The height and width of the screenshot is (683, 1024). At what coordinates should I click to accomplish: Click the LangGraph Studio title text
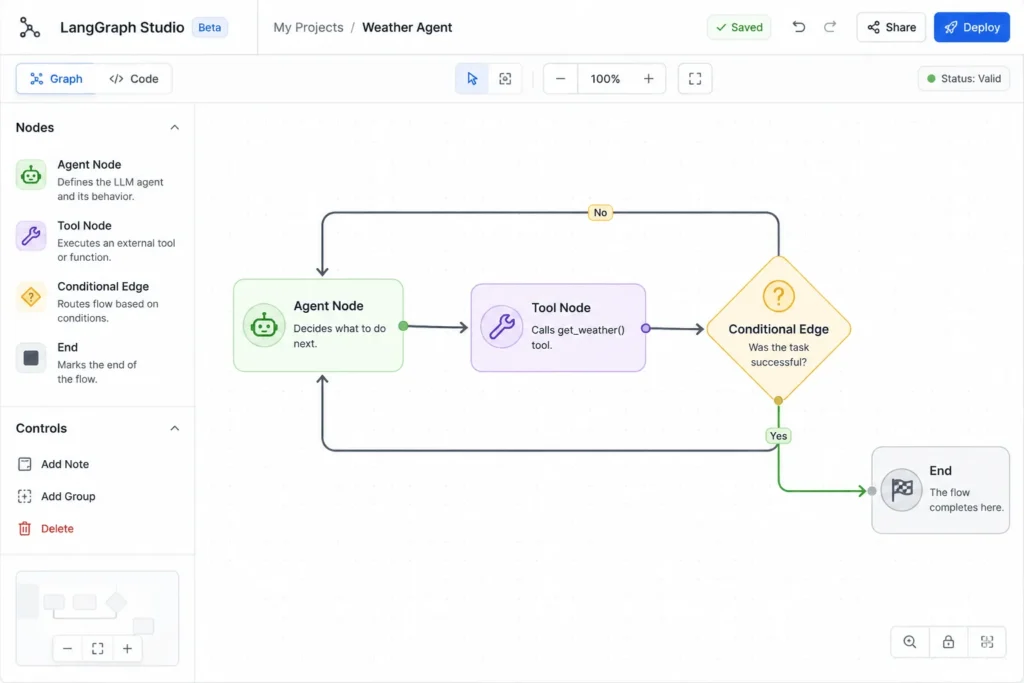click(122, 27)
